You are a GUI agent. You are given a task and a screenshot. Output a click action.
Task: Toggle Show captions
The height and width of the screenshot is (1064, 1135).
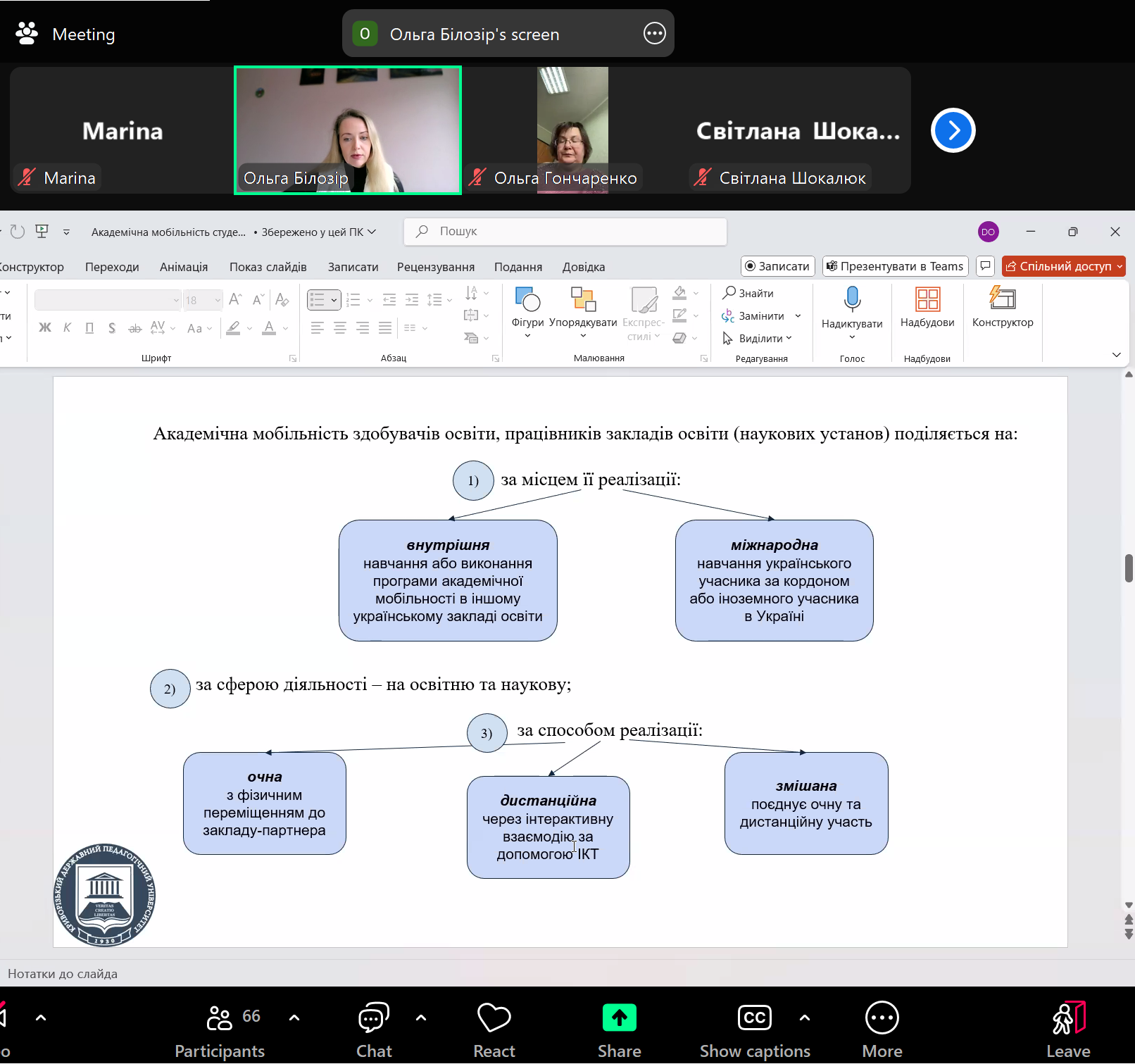[754, 1018]
